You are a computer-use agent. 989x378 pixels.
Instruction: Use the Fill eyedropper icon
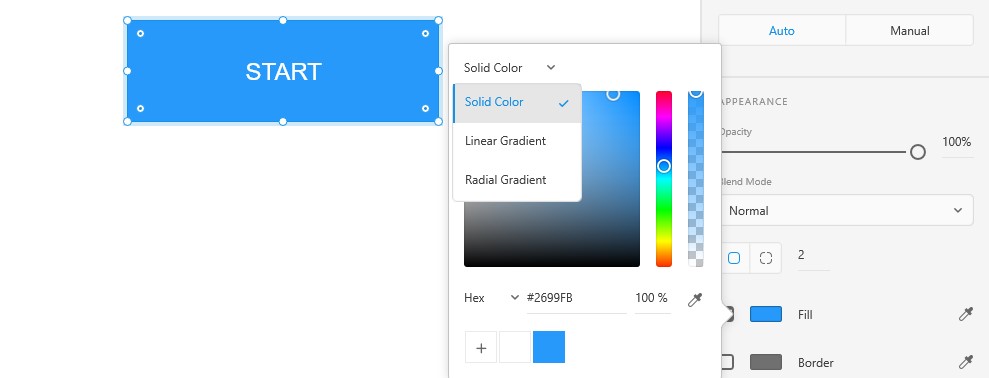pyautogui.click(x=966, y=314)
